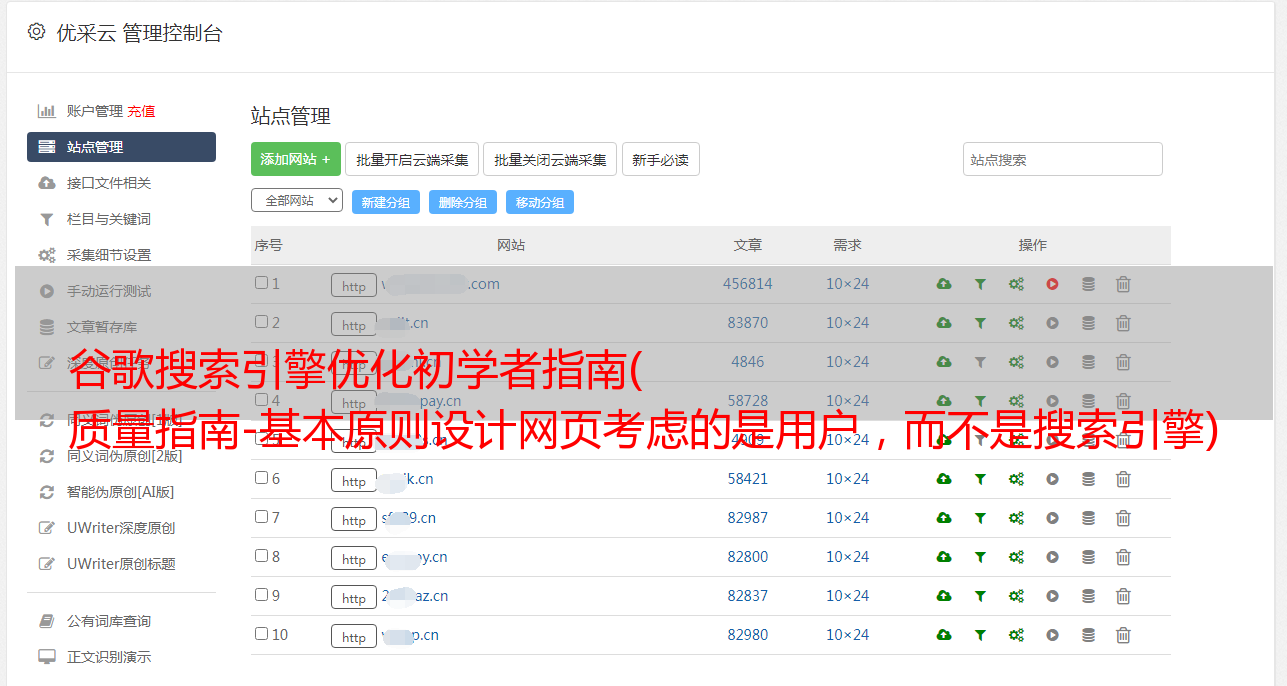Delete site in row 1 with trash icon
The image size is (1287, 686).
pos(1123,284)
